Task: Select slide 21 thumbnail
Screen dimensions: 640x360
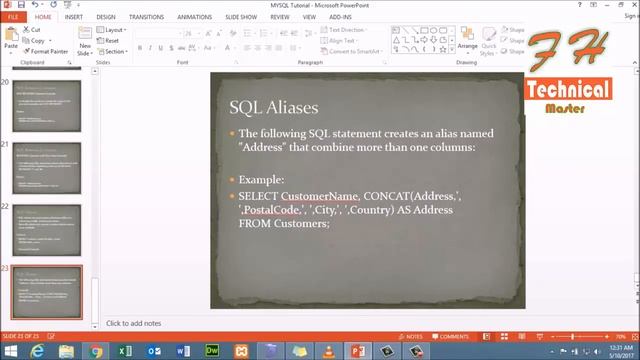Action: click(47, 168)
